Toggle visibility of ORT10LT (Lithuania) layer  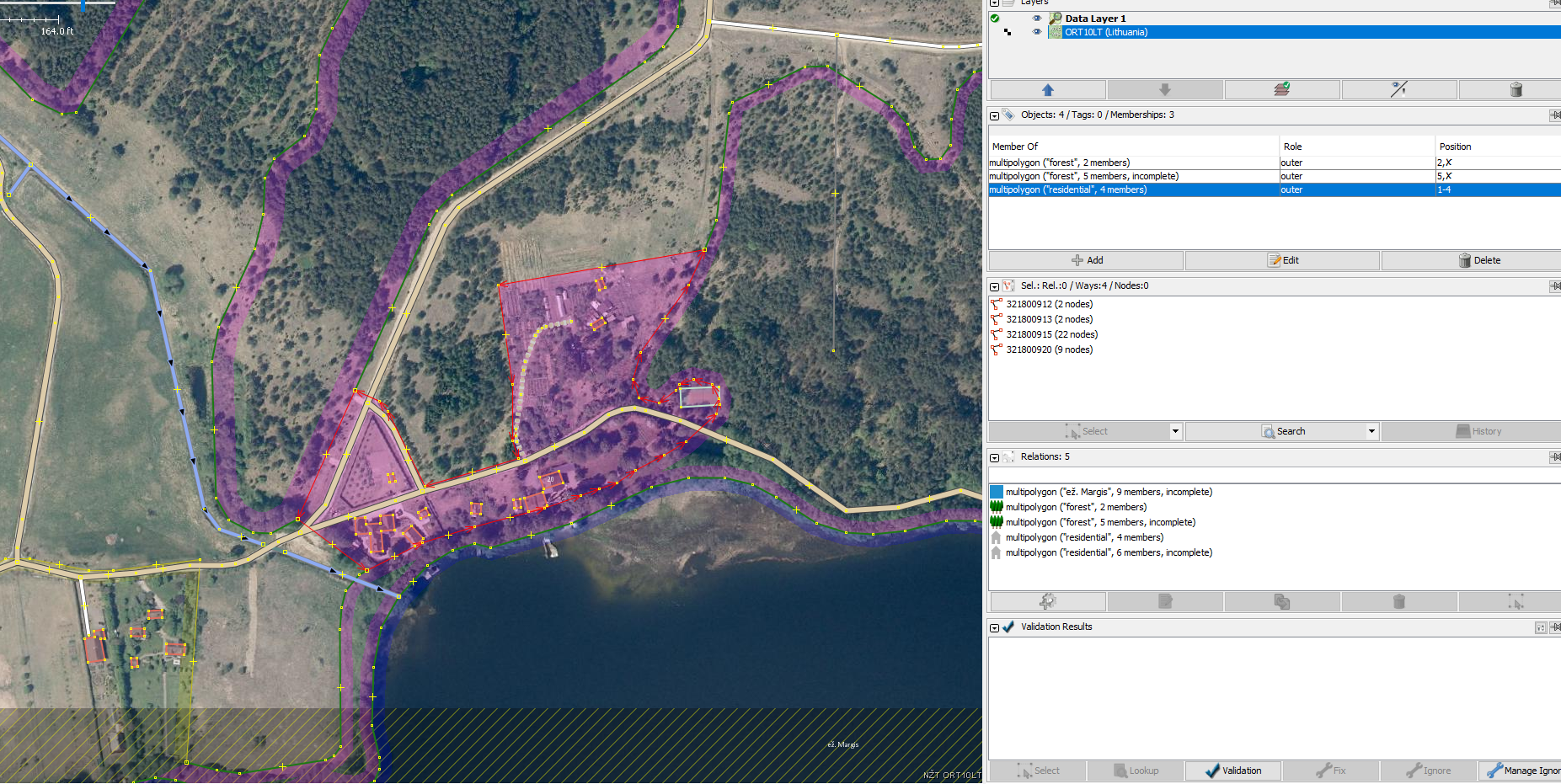(x=1037, y=32)
